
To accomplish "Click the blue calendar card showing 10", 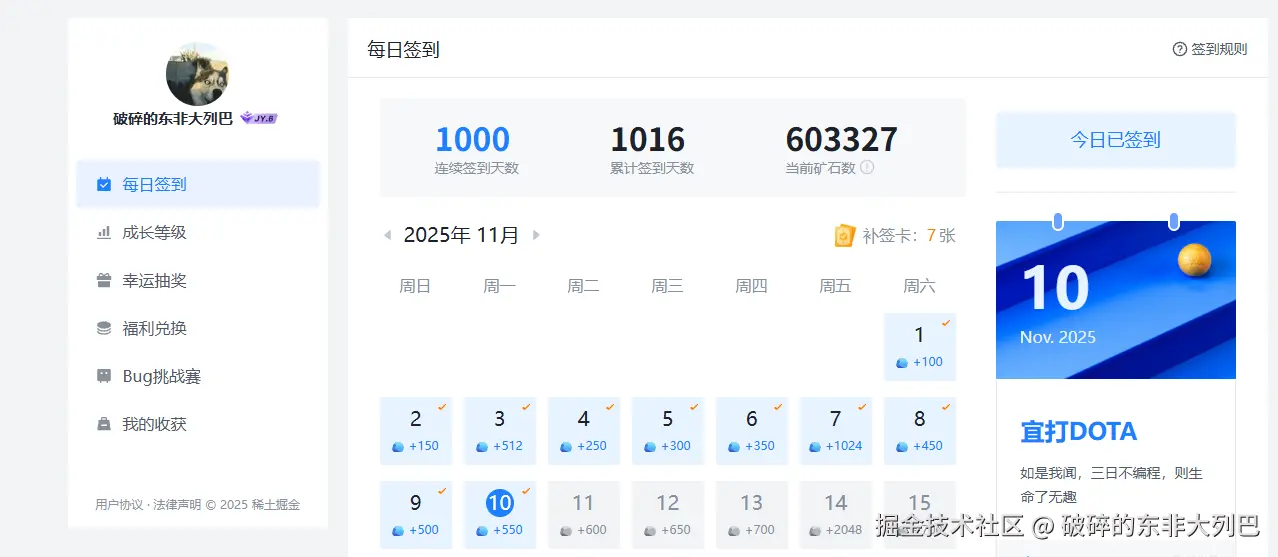I will pyautogui.click(x=1116, y=299).
